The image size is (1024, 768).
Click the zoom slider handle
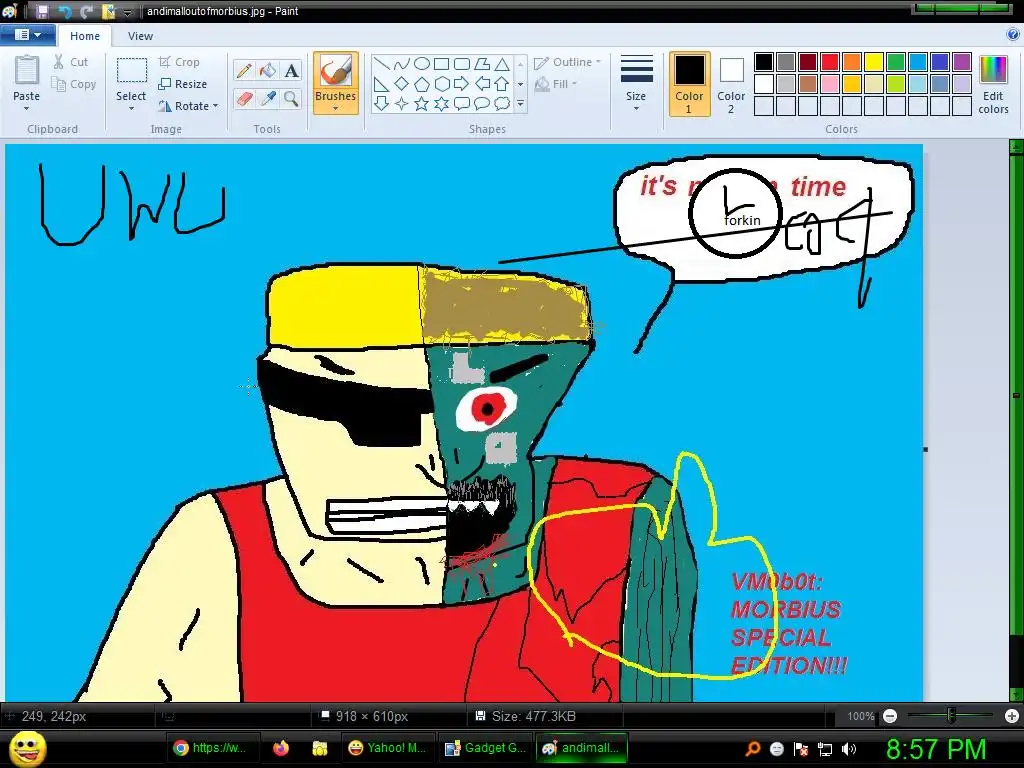[x=952, y=716]
